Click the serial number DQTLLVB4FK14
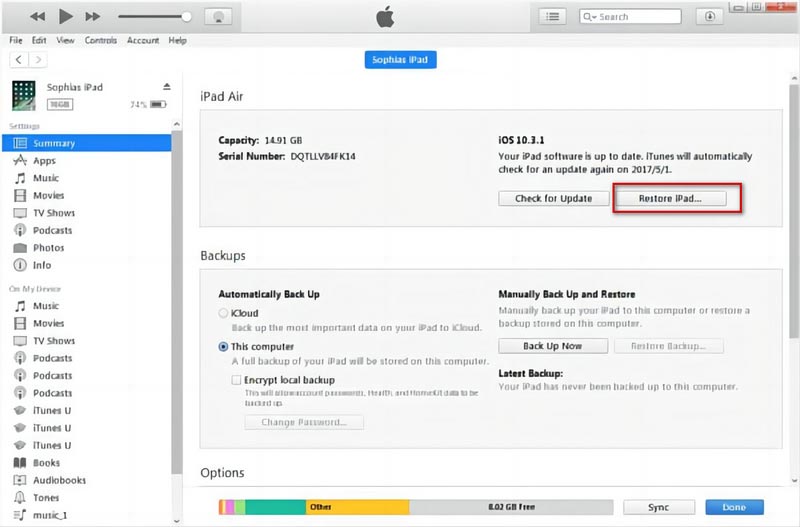This screenshot has height=527, width=800. pyautogui.click(x=323, y=157)
